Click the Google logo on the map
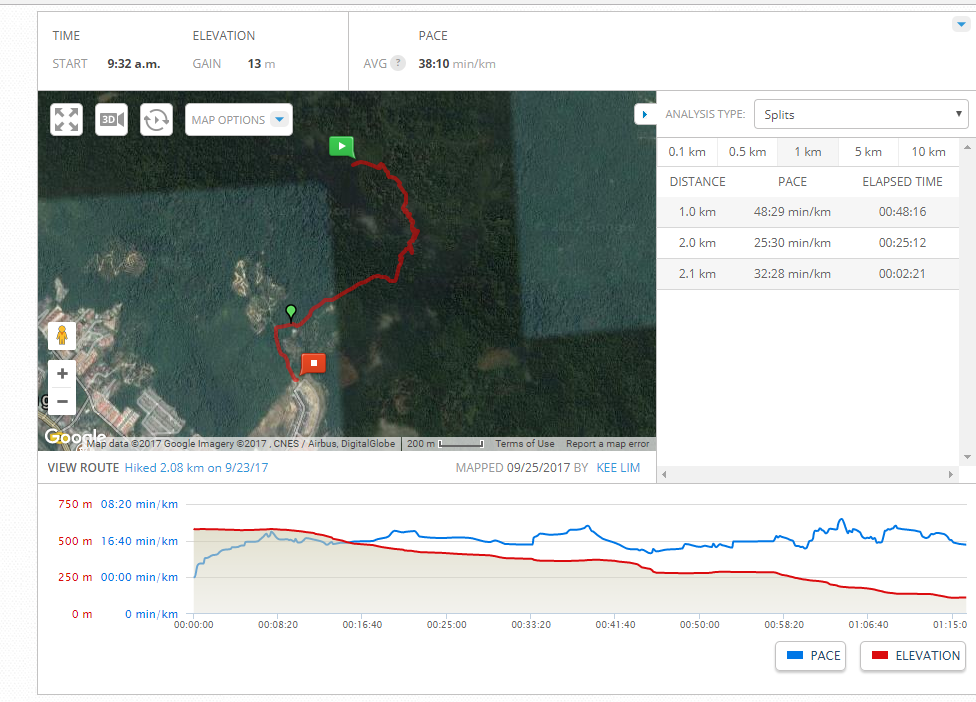This screenshot has width=976, height=702. tap(76, 437)
